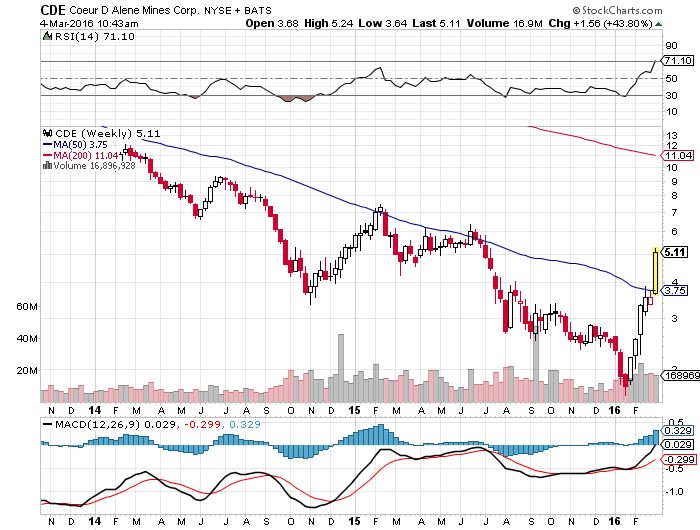This screenshot has height=530, width=700.
Task: Click the yellow highlighted latest weekly candle
Action: pyautogui.click(x=655, y=271)
